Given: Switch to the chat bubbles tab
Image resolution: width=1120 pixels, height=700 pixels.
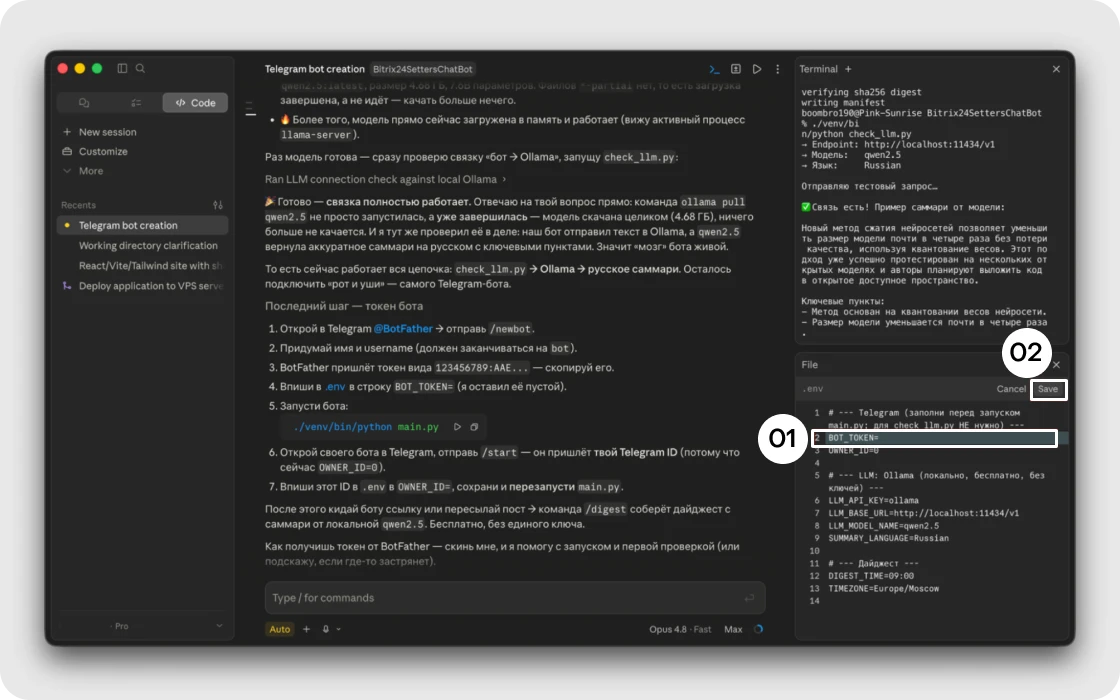Looking at the screenshot, I should (x=84, y=103).
